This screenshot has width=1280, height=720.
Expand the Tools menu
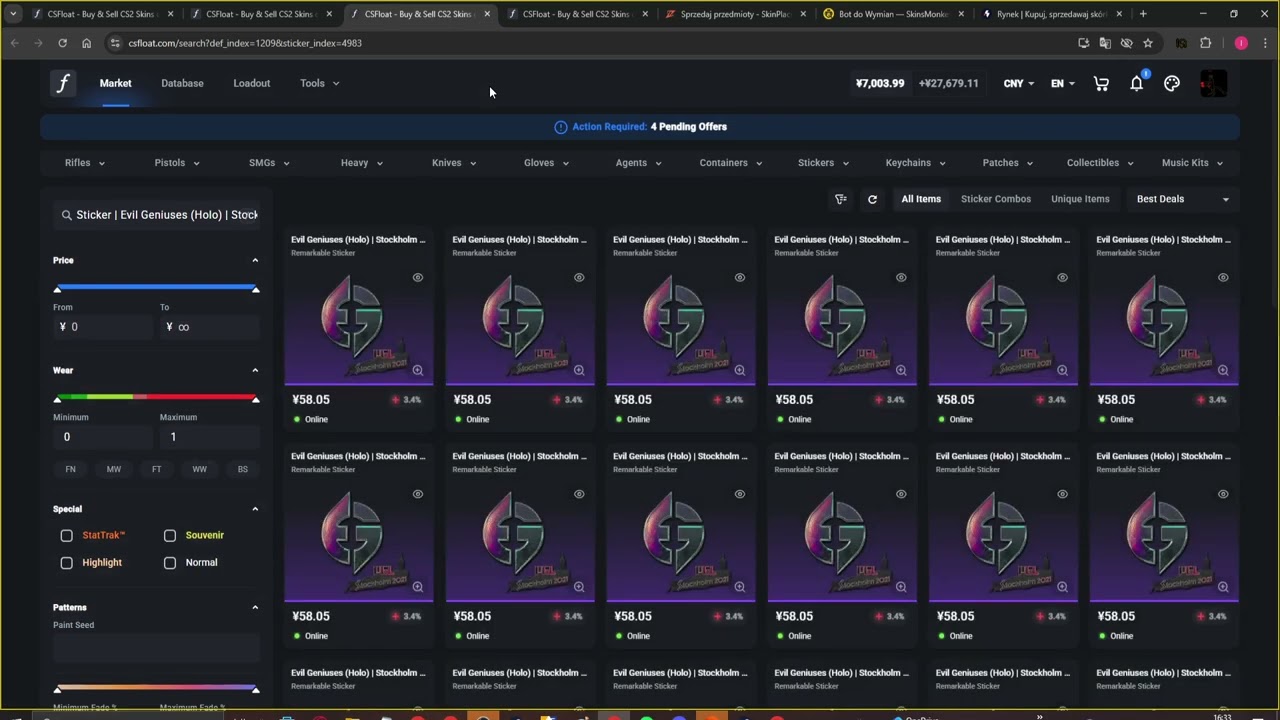(320, 83)
